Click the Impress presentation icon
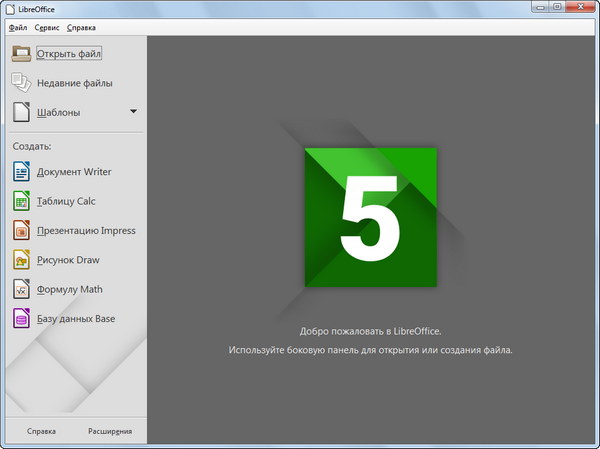The image size is (600, 449). tap(22, 231)
